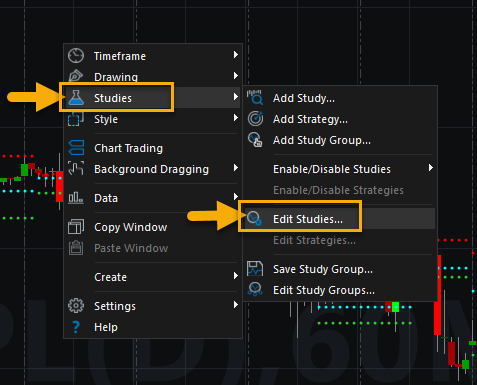The width and height of the screenshot is (477, 385).
Task: Click the Add Study Group icon
Action: 255,140
